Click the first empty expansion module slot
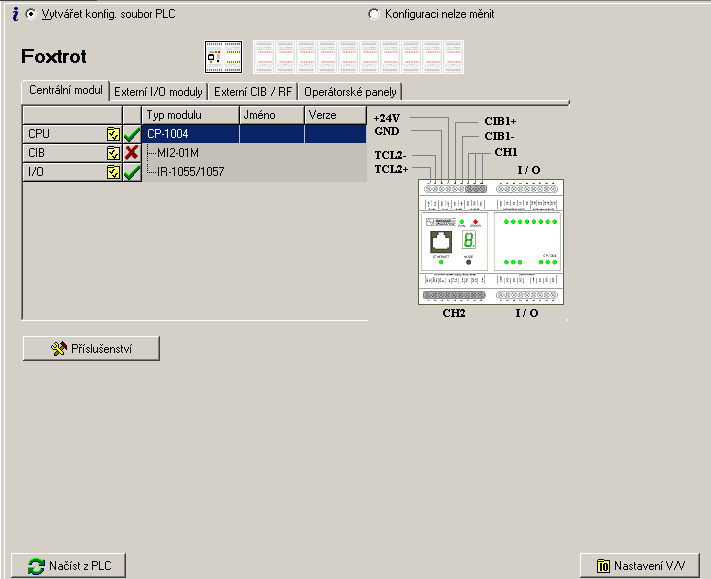 264,57
